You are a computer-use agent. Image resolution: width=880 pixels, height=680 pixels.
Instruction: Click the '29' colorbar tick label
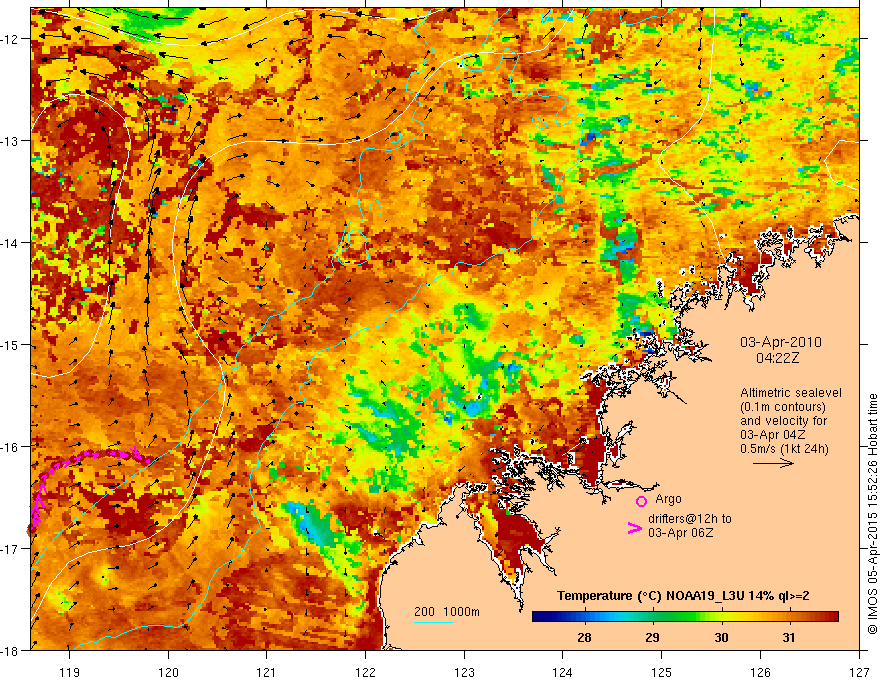pos(652,637)
